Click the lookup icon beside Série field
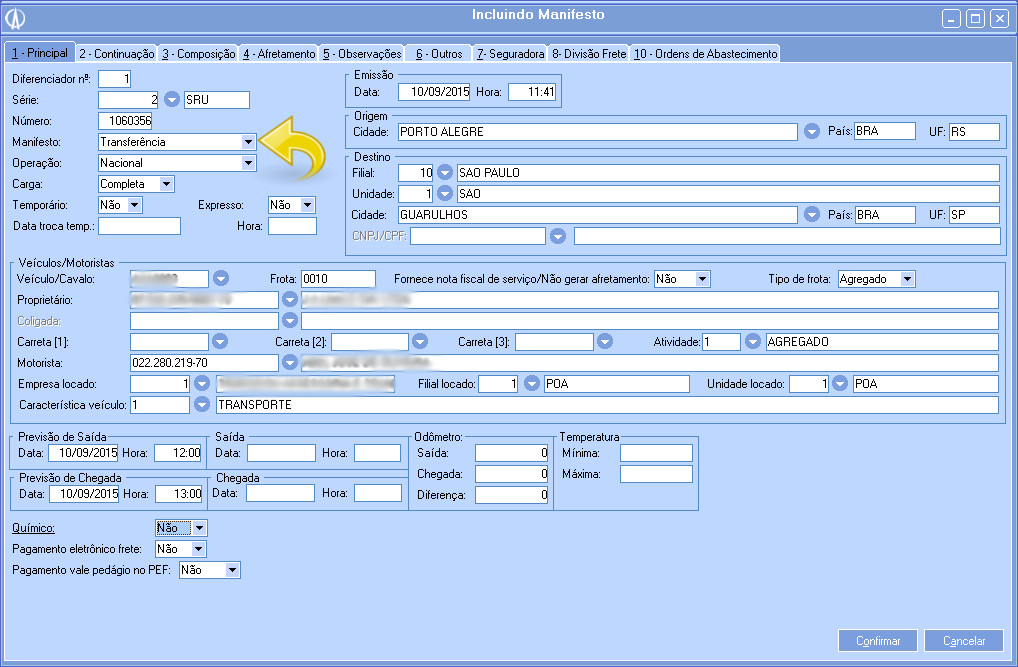 pos(172,100)
